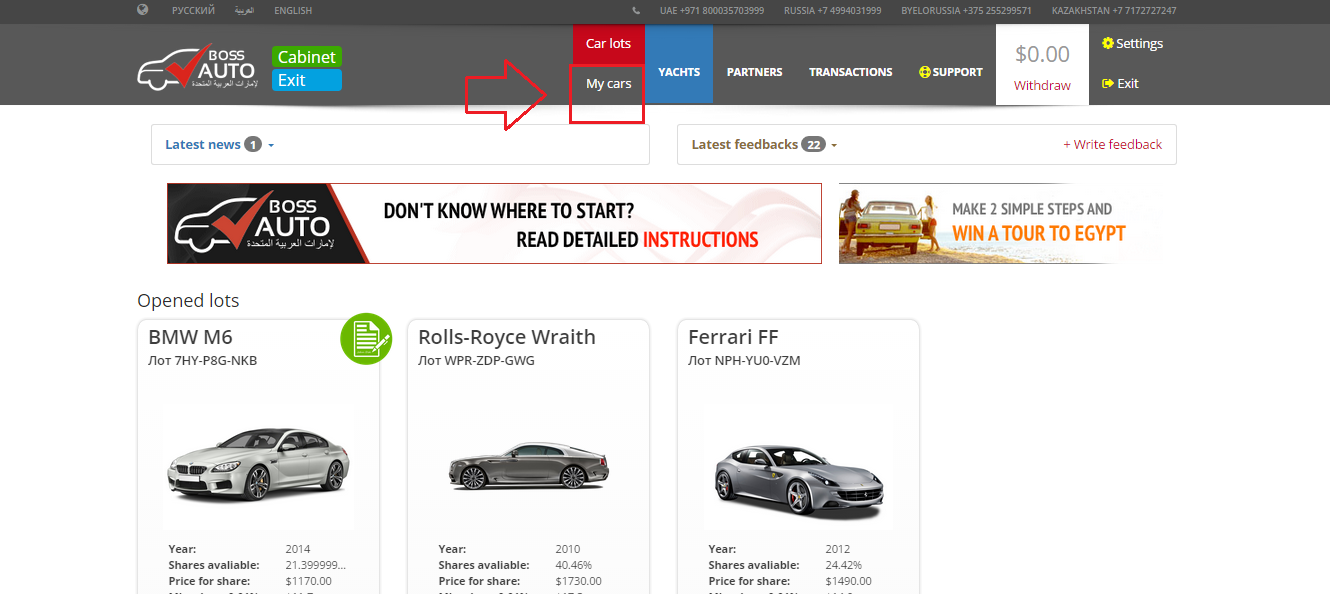Open the Car lots menu item
This screenshot has width=1330, height=594.
609,44
